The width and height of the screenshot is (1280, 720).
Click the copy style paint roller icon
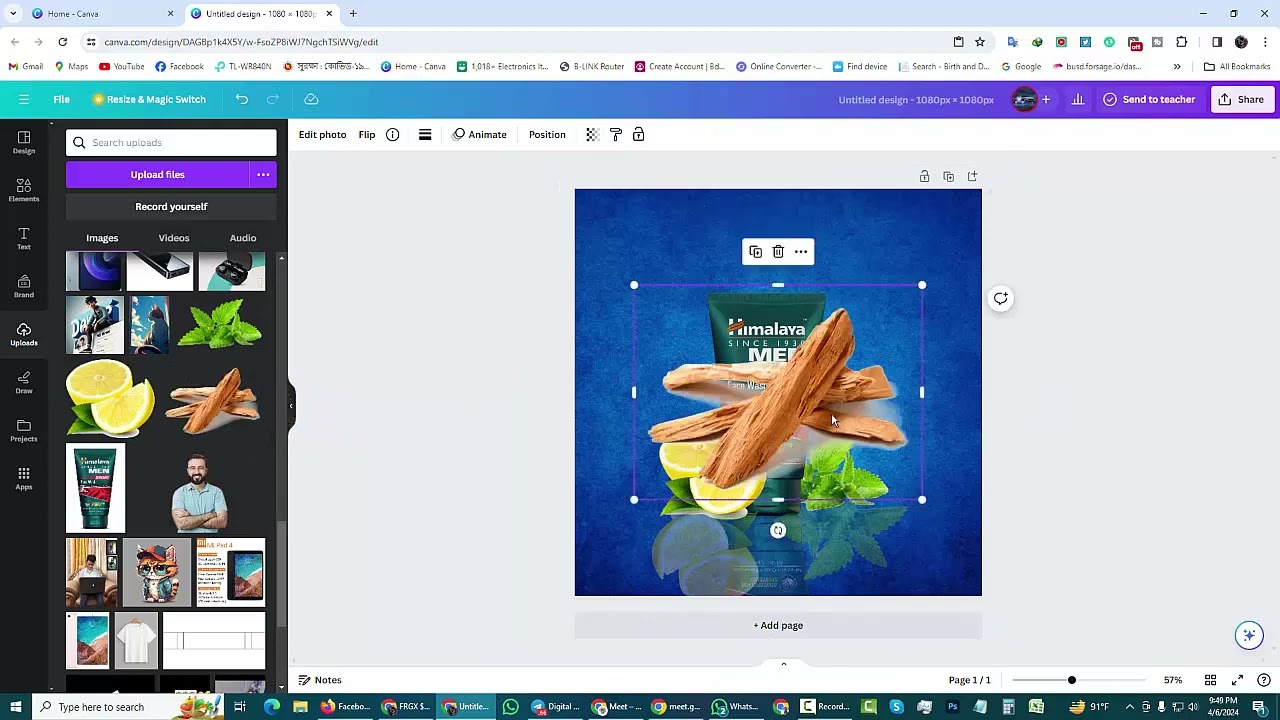click(616, 135)
